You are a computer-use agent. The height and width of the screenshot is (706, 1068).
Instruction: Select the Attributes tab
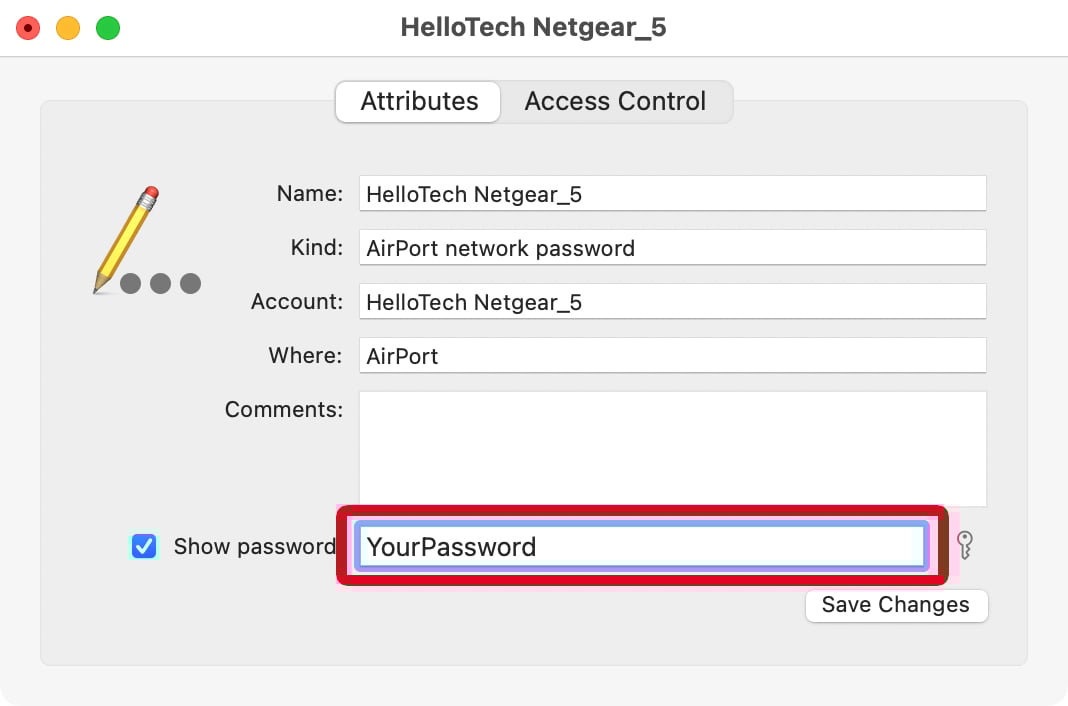pyautogui.click(x=417, y=101)
